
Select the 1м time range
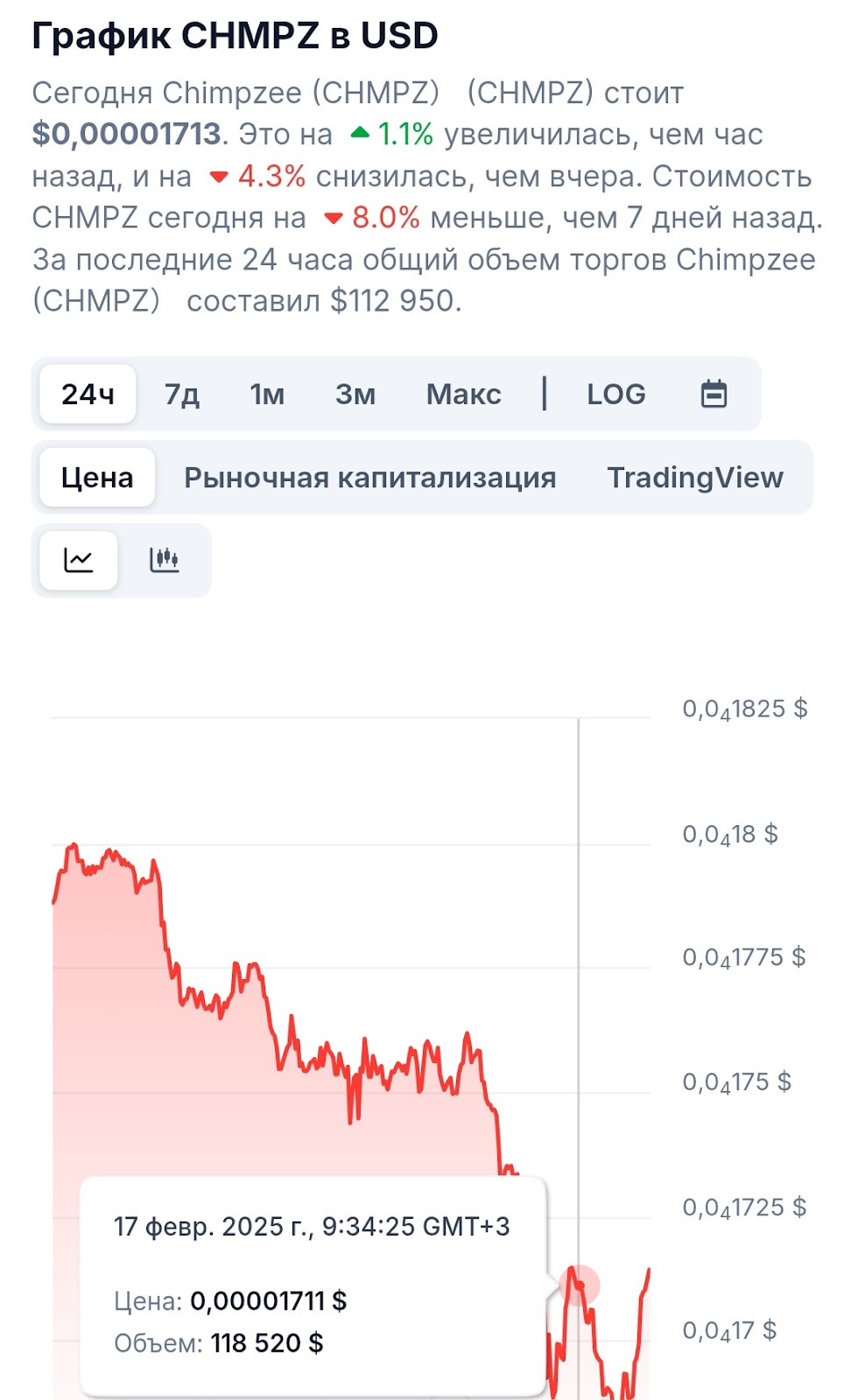point(267,394)
